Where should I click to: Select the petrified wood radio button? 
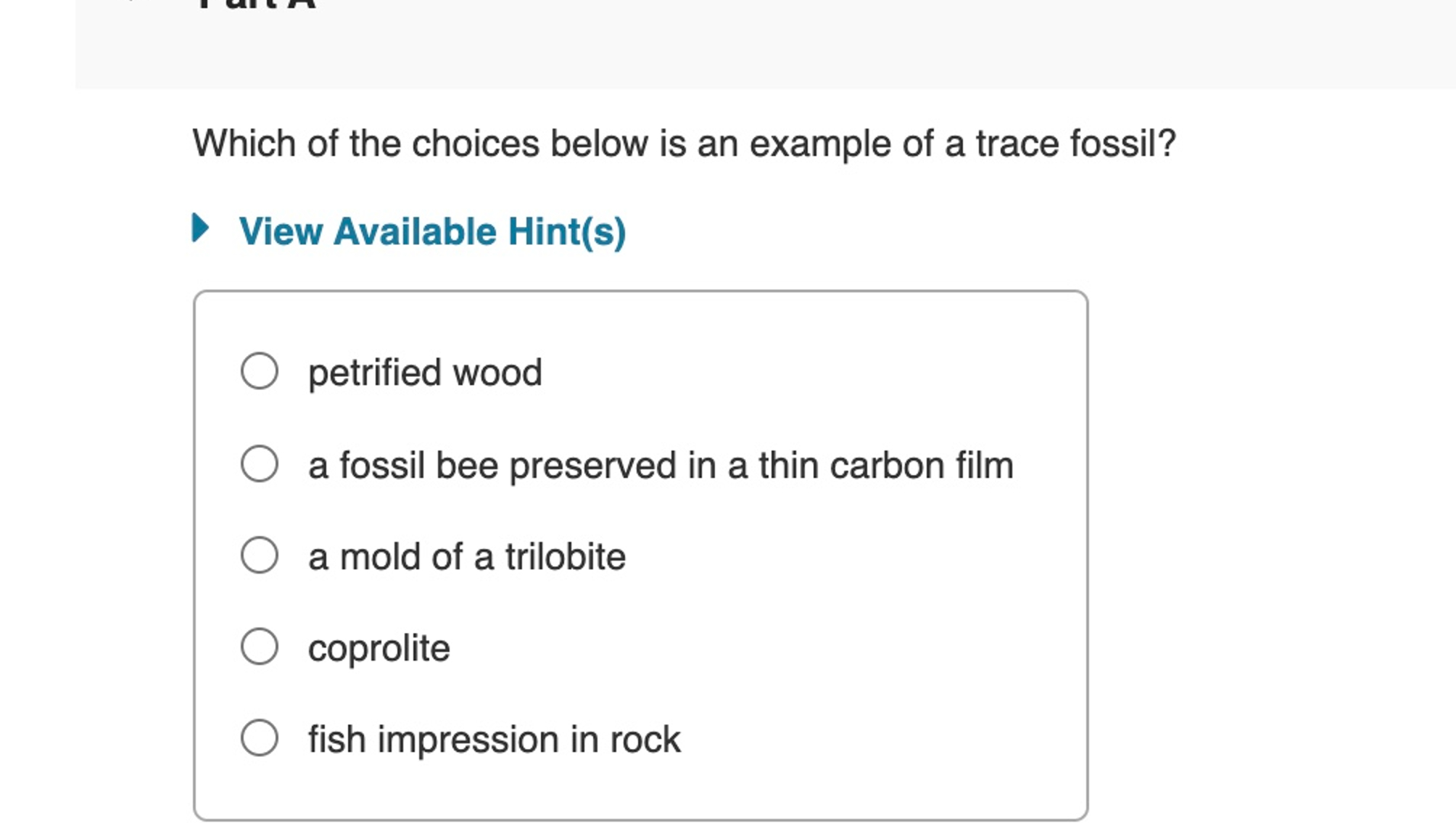point(259,372)
